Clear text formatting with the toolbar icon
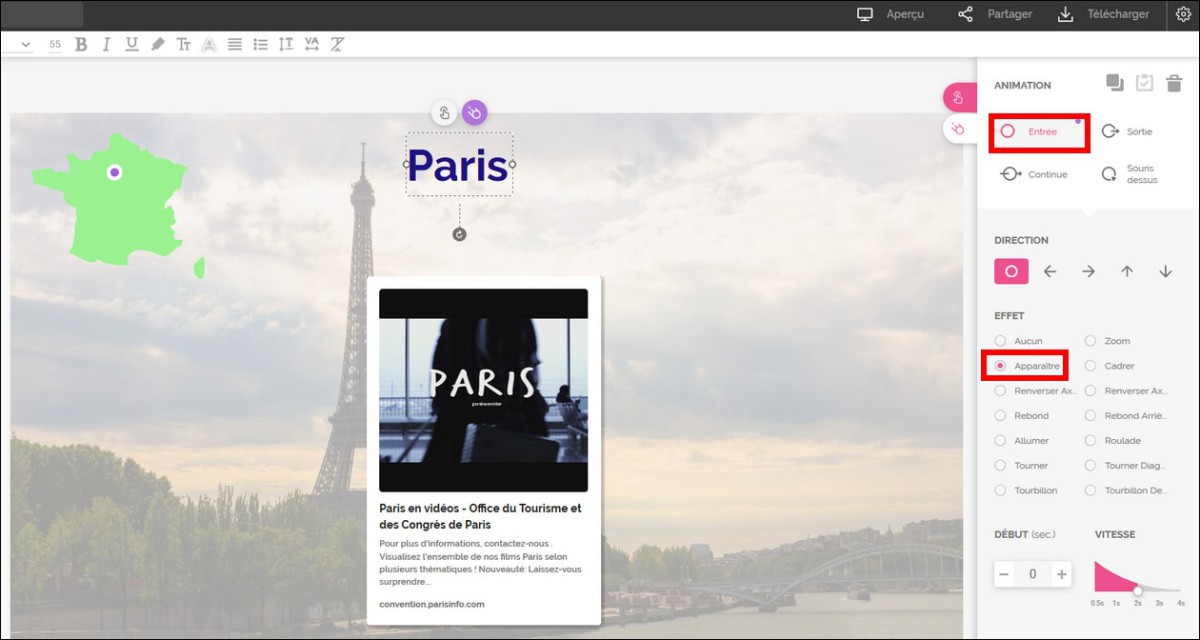1200x640 pixels. (x=337, y=44)
